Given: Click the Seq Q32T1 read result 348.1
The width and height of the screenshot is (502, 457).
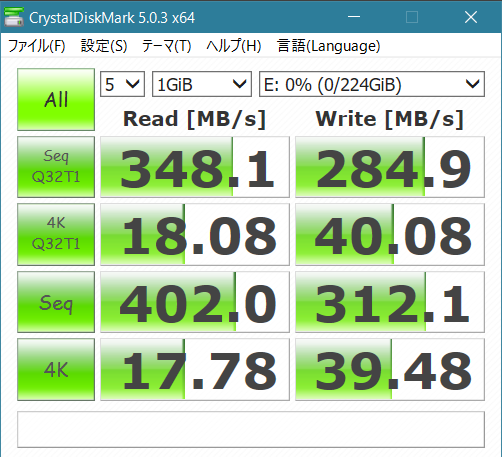Looking at the screenshot, I should [x=195, y=167].
